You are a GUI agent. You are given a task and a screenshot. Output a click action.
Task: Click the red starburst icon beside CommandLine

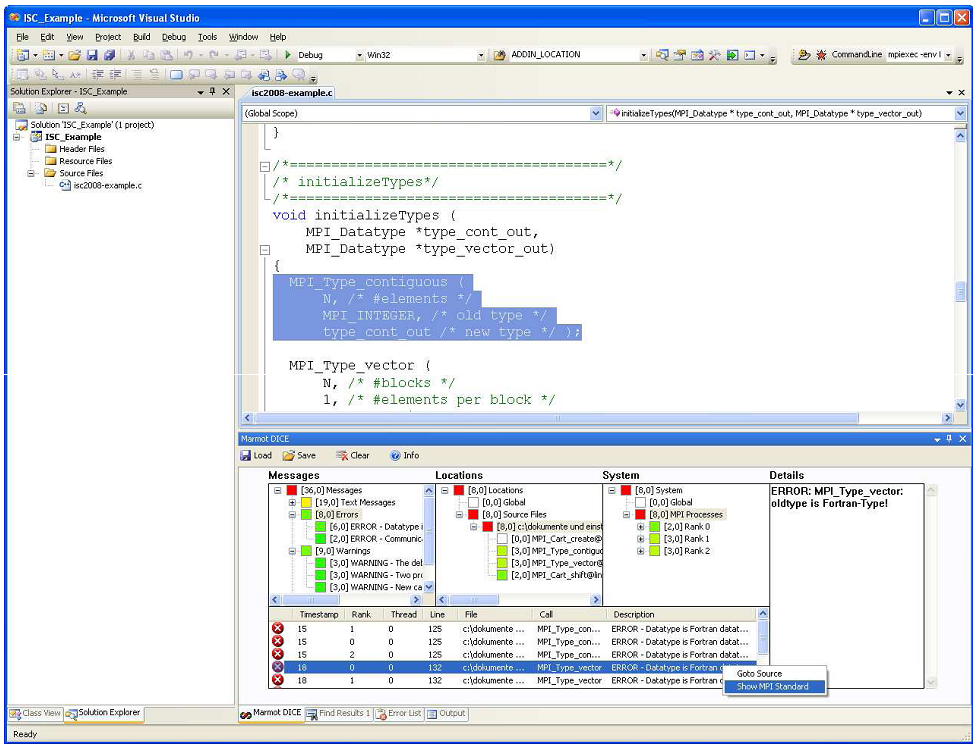[821, 55]
